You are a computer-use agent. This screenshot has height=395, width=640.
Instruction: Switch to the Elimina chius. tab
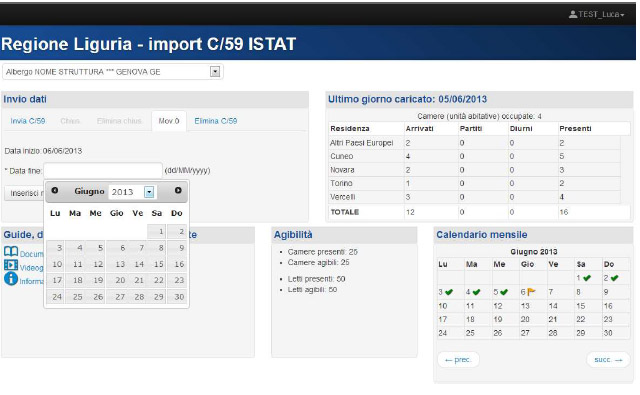pyautogui.click(x=119, y=121)
